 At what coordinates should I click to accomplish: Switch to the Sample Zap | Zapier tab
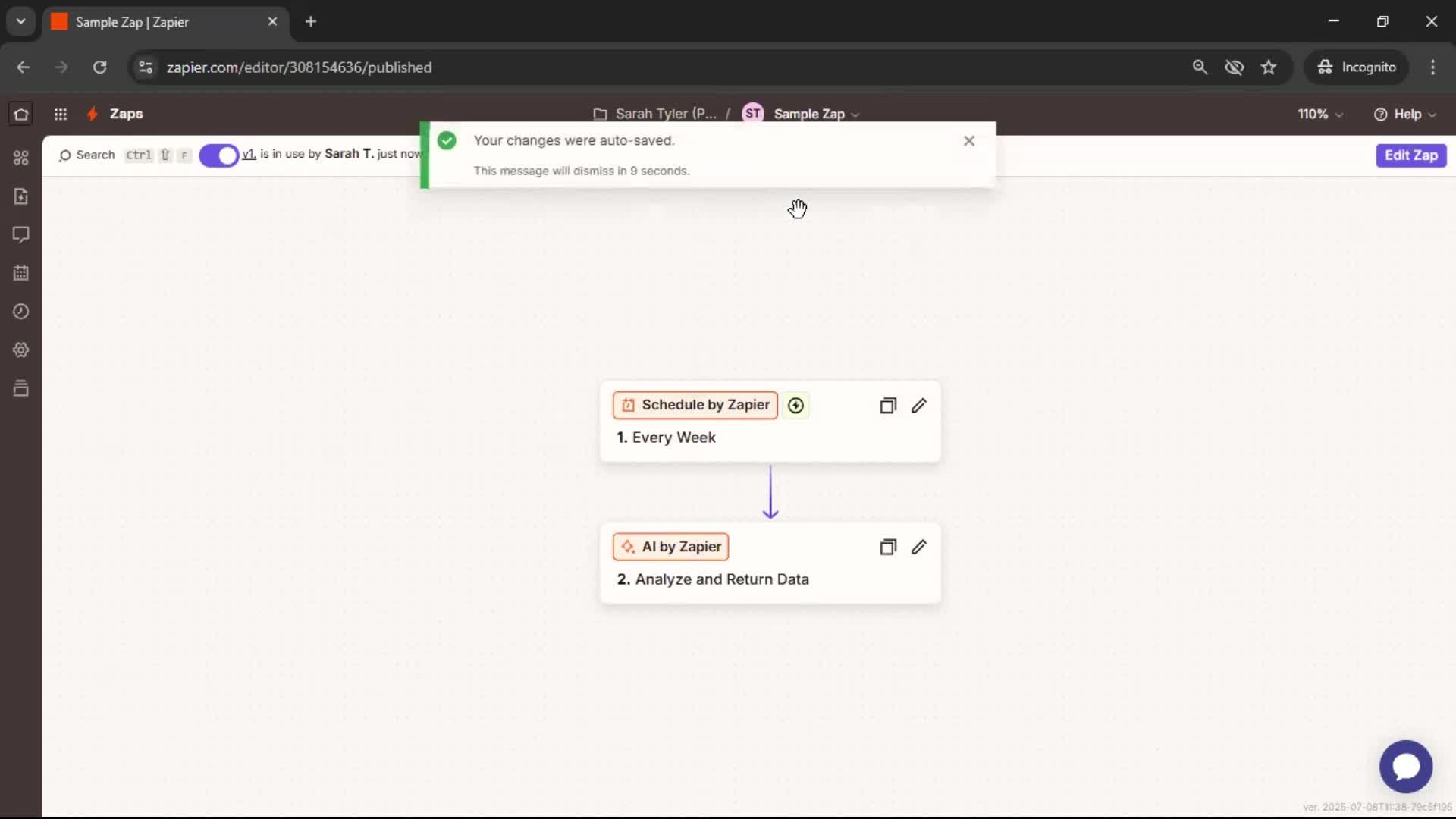point(165,22)
